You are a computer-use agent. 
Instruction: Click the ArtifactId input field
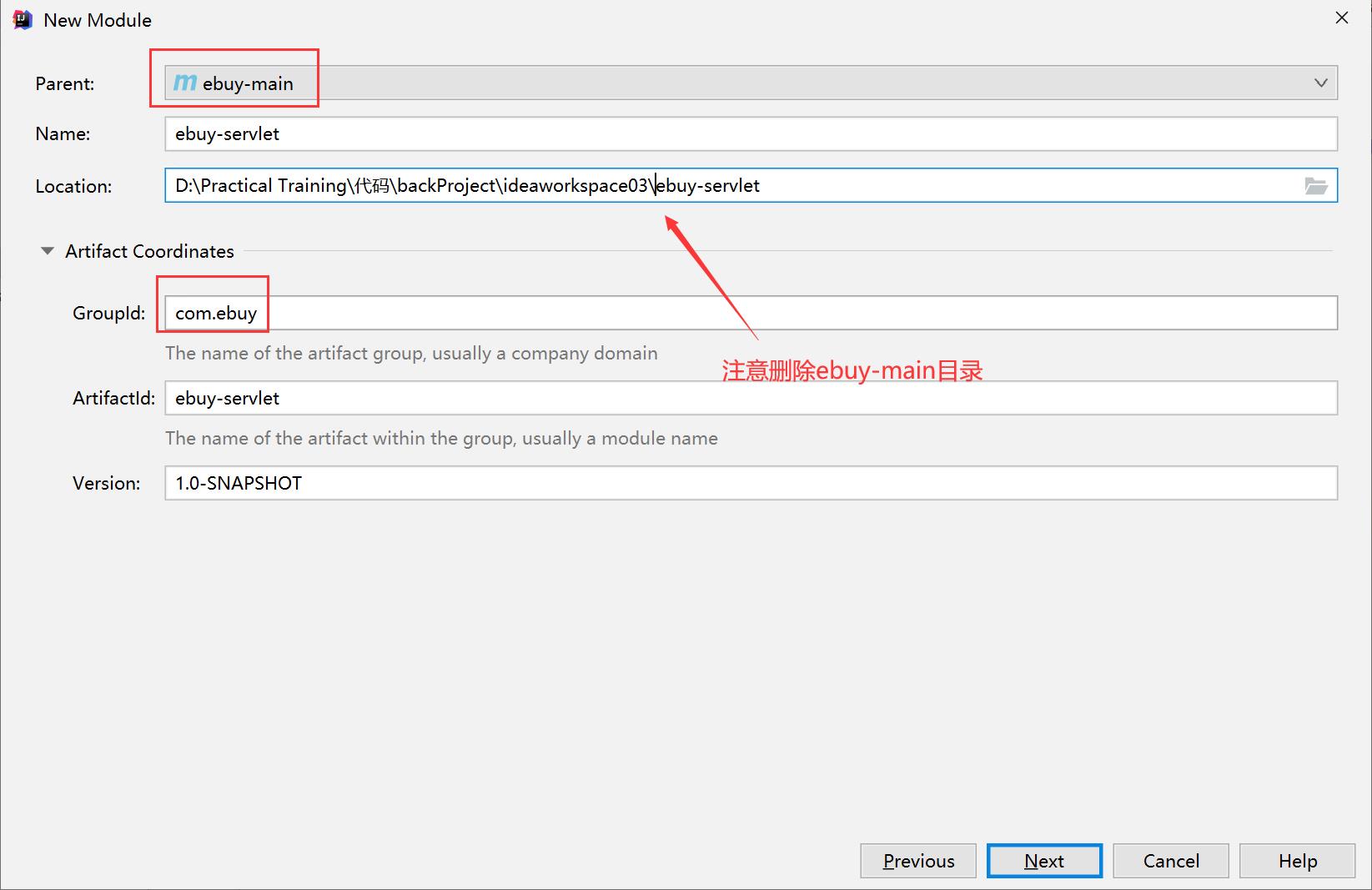pyautogui.click(x=751, y=398)
